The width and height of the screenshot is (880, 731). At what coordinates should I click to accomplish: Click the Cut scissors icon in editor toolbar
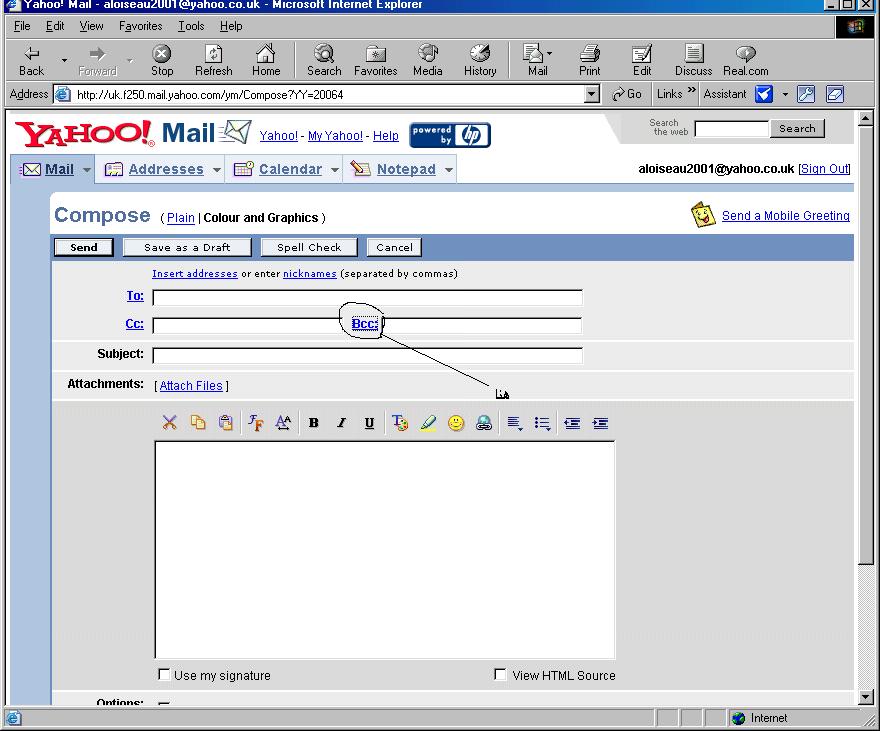click(x=169, y=422)
